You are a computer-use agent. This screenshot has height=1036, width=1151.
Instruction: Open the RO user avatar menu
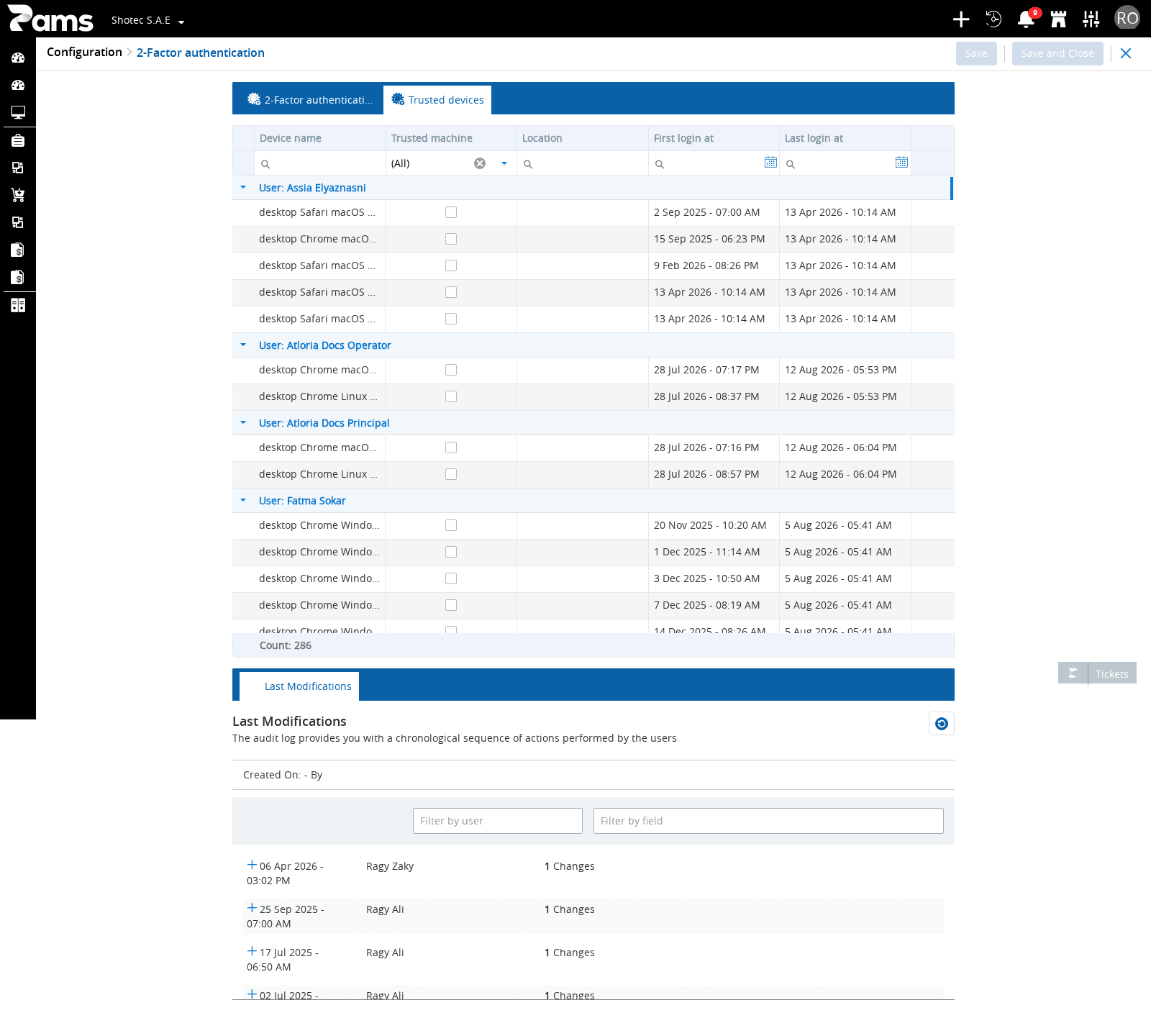[x=1127, y=18]
